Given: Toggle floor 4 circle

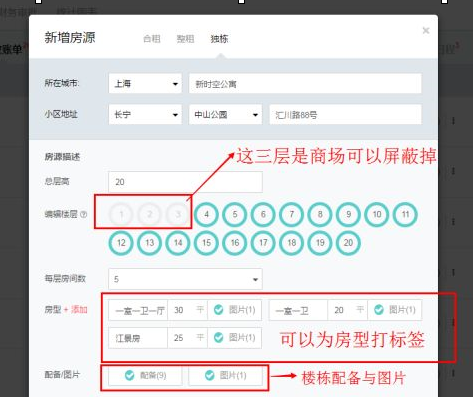Looking at the screenshot, I should click(206, 214).
